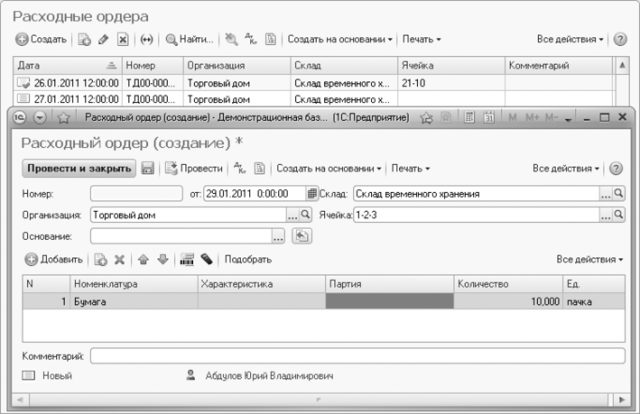Open calendar picker next to date field
This screenshot has width=640, height=414.
coord(312,194)
